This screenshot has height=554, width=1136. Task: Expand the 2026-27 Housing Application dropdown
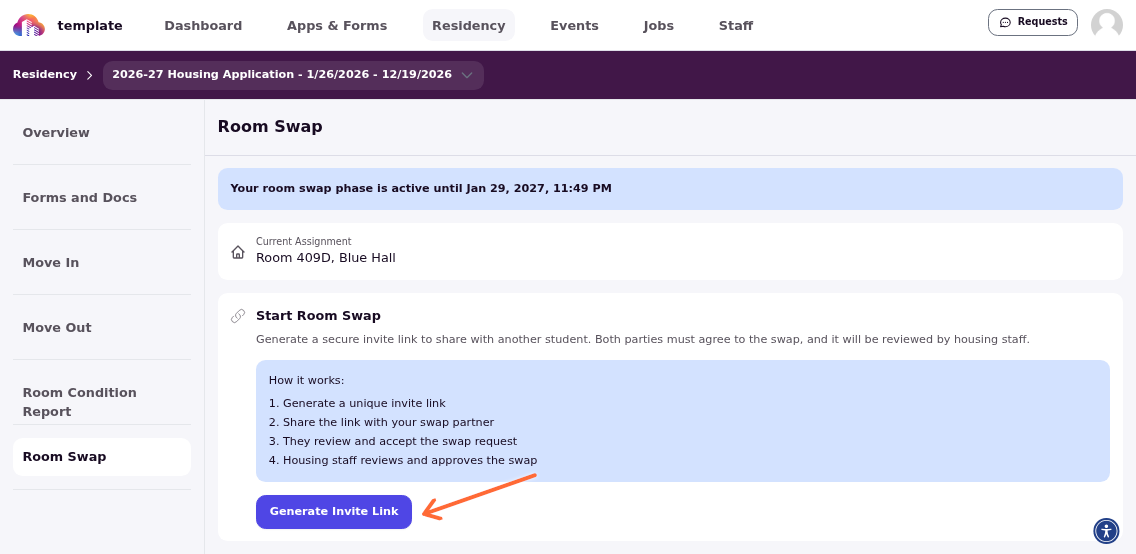293,75
